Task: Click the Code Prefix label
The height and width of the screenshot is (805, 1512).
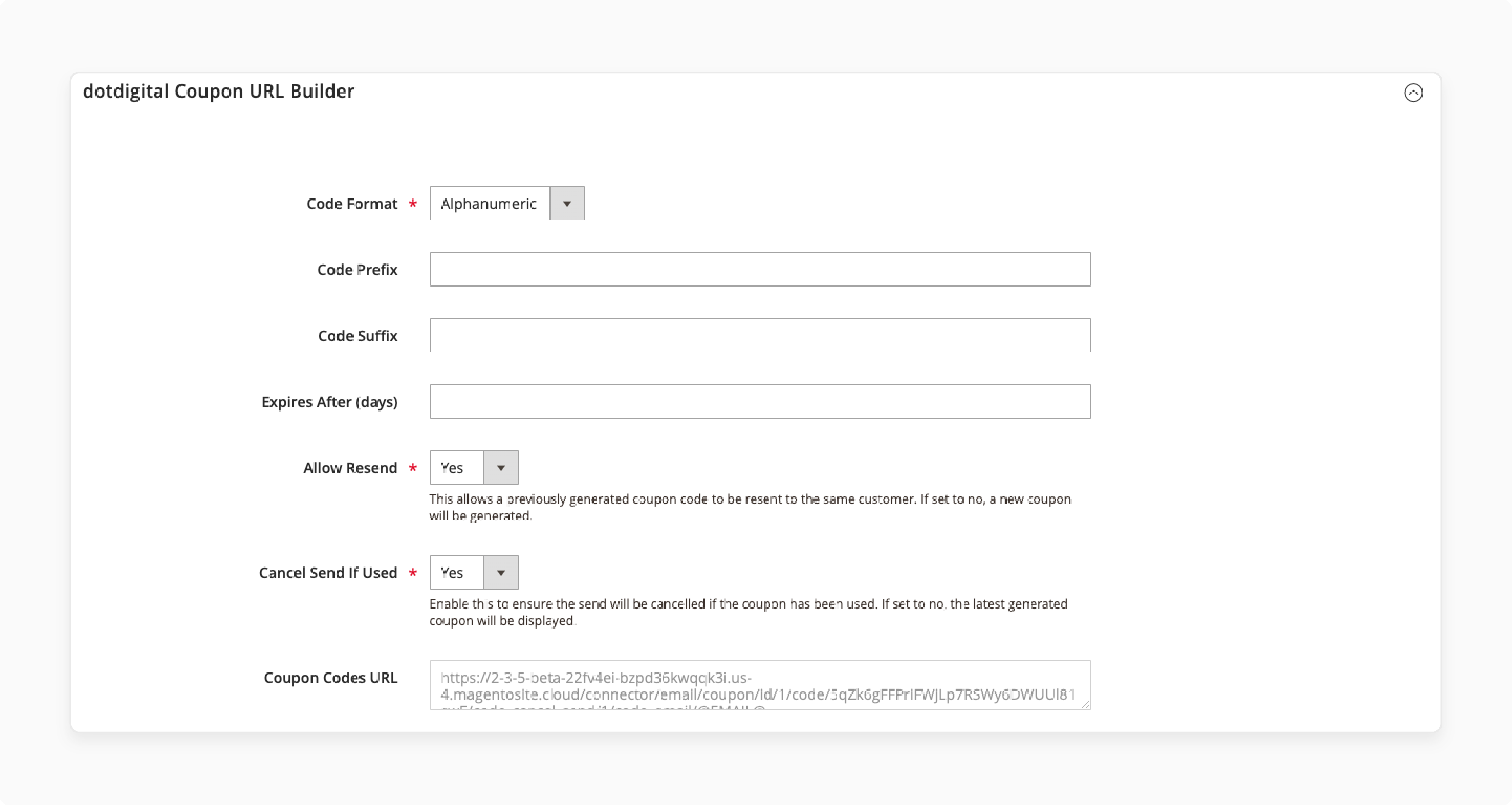Action: [x=357, y=270]
